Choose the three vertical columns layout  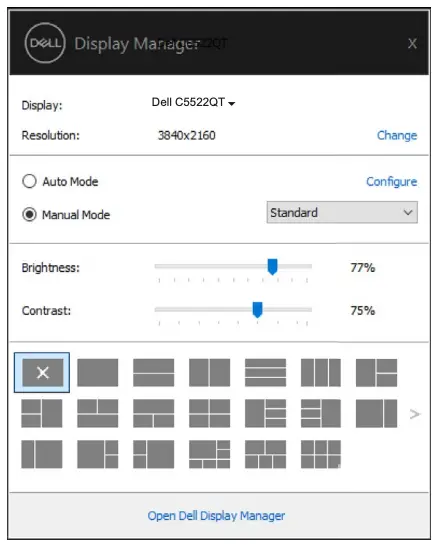click(x=321, y=373)
